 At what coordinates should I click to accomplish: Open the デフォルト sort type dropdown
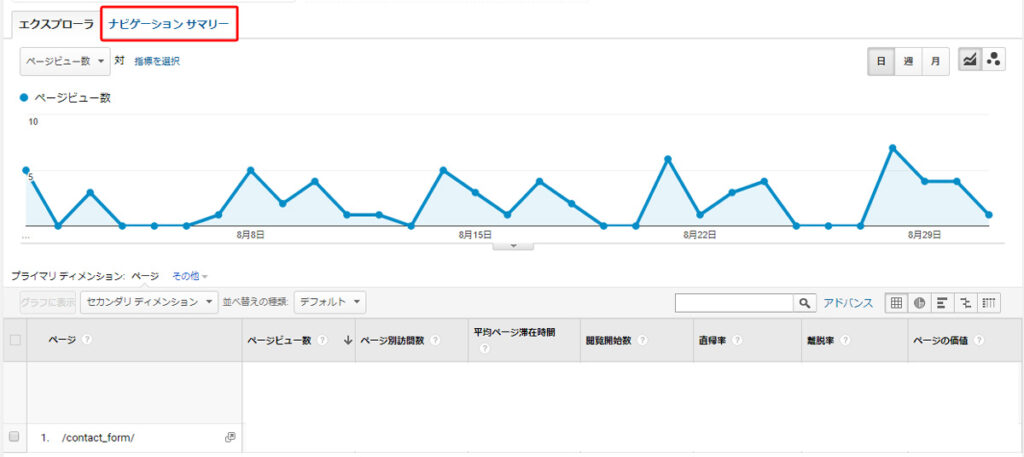pos(330,302)
